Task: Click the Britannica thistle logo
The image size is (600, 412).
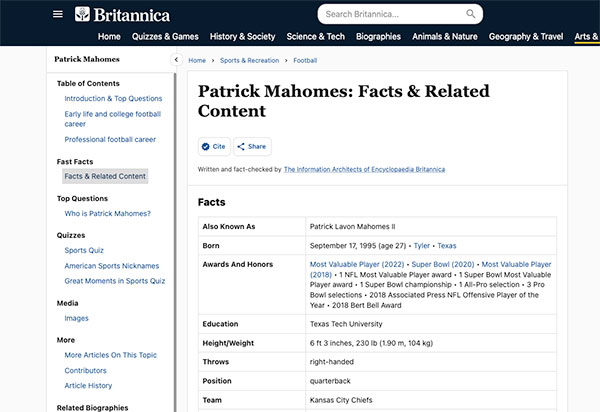Action: pyautogui.click(x=82, y=14)
